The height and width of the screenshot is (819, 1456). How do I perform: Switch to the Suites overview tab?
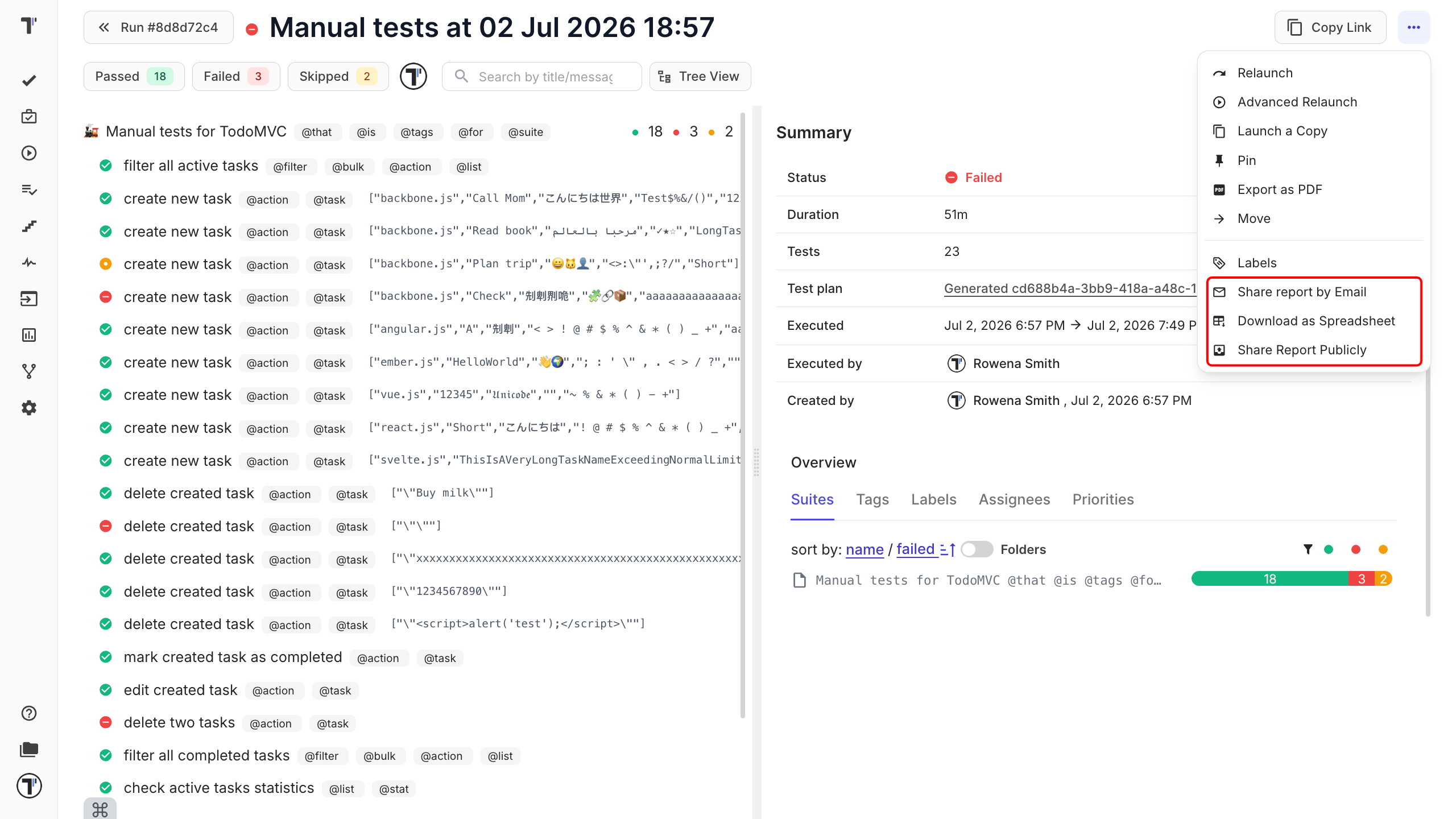coord(812,499)
